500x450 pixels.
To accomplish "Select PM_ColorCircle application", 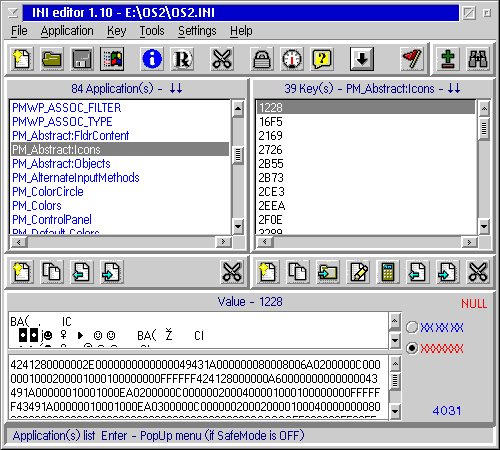I will (120, 192).
